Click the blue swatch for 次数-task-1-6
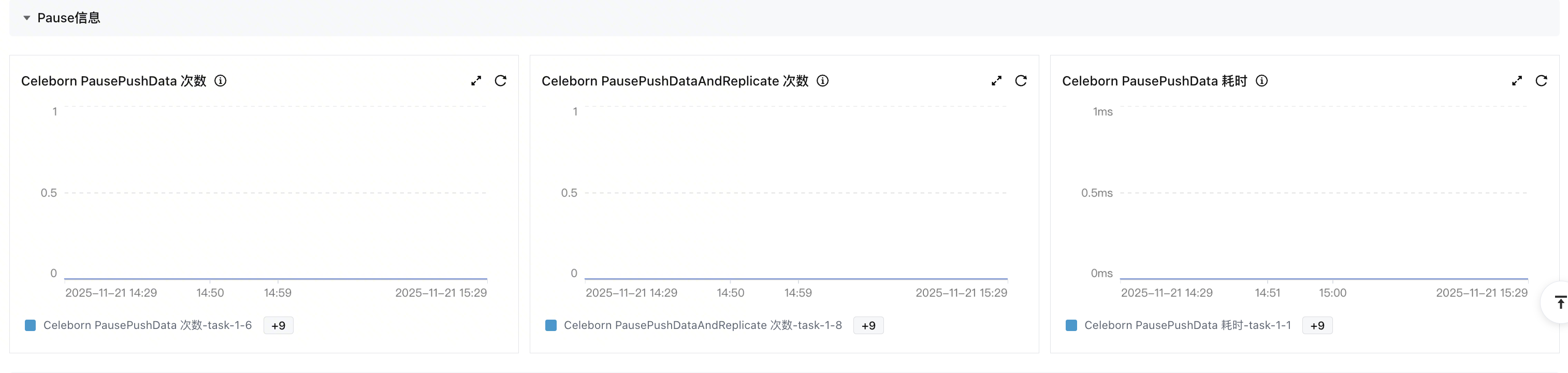 (x=31, y=325)
